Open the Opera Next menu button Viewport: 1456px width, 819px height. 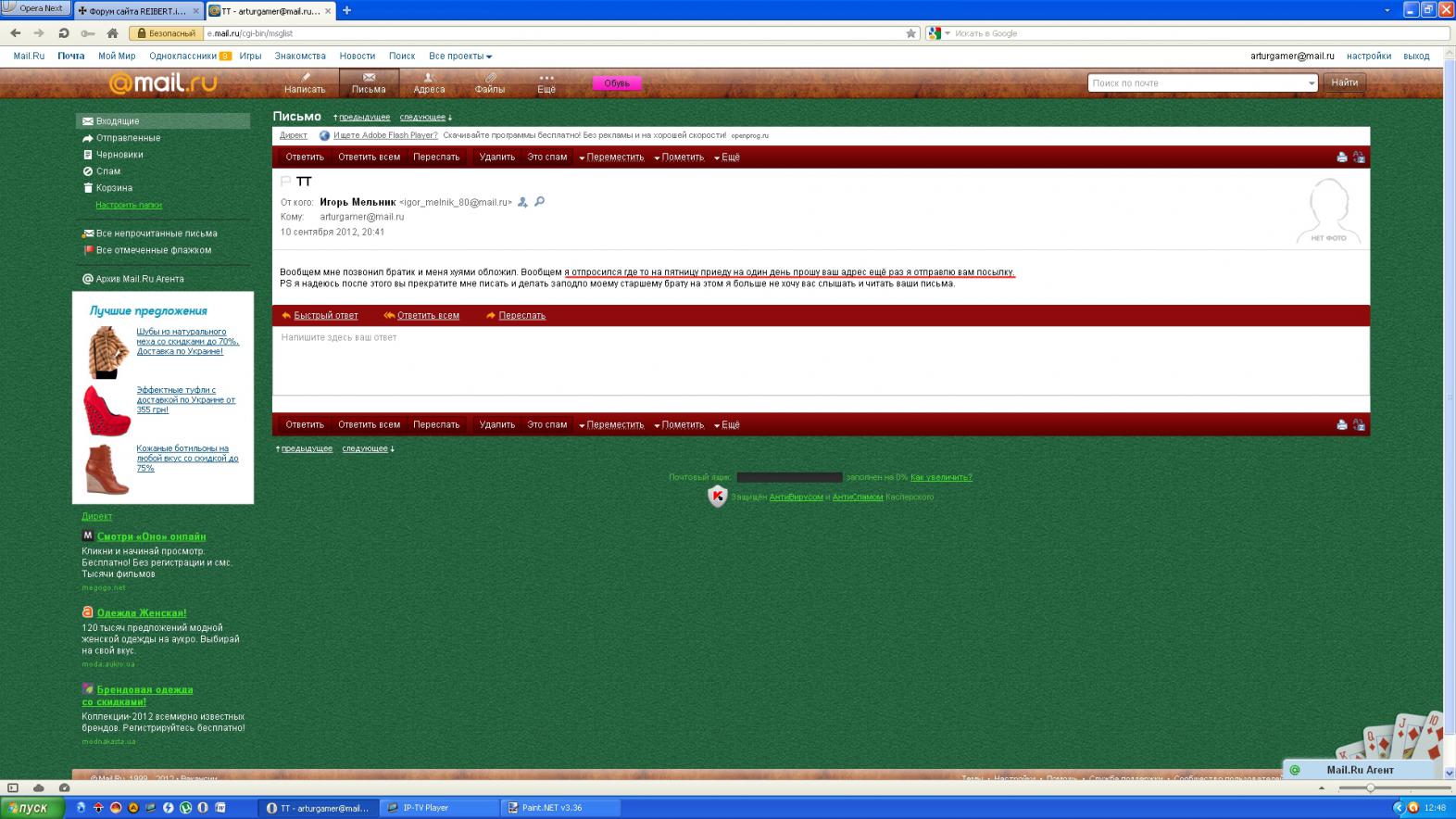click(34, 8)
